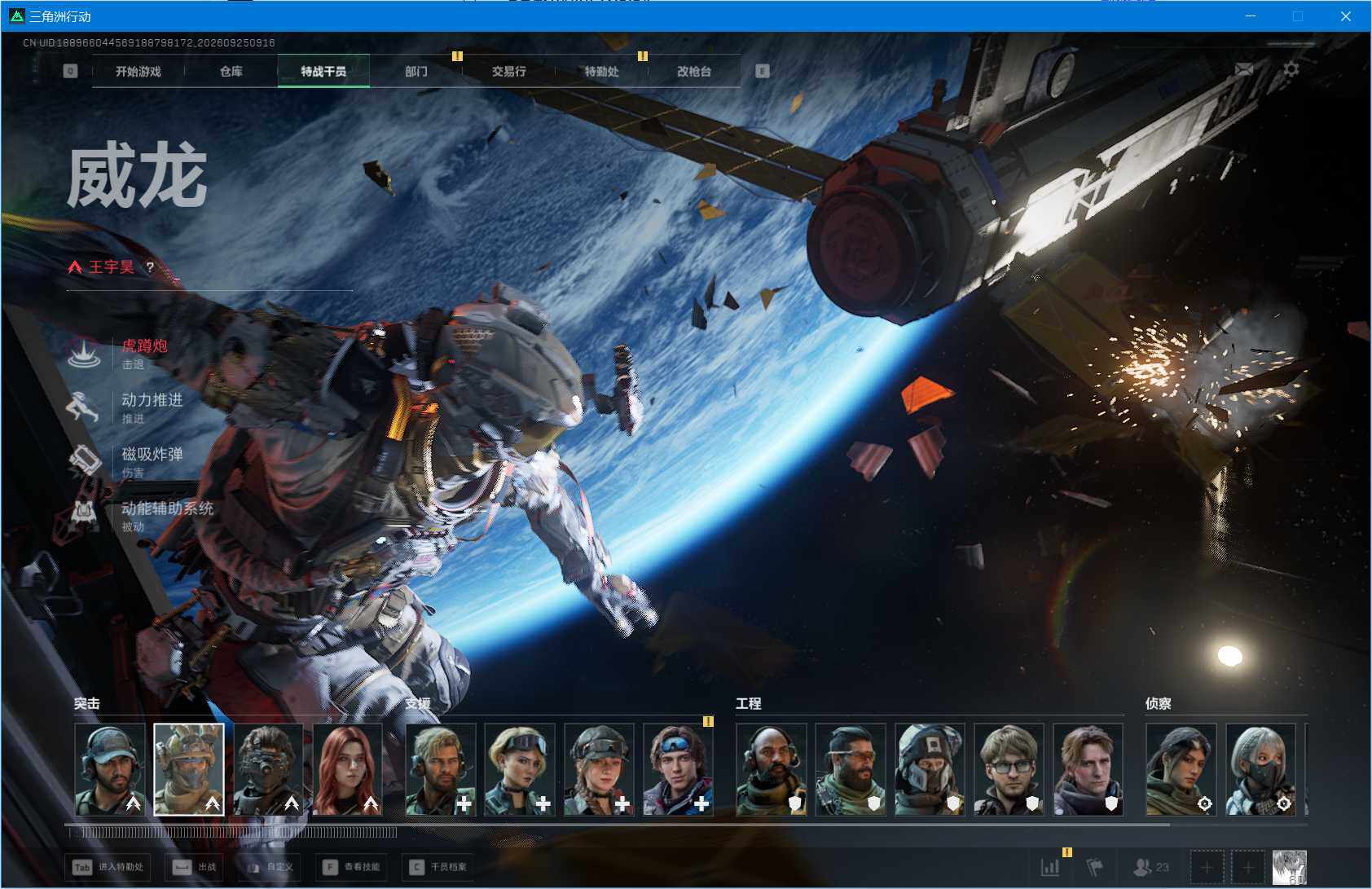Select the blonde woman with goggles portrait

[520, 769]
